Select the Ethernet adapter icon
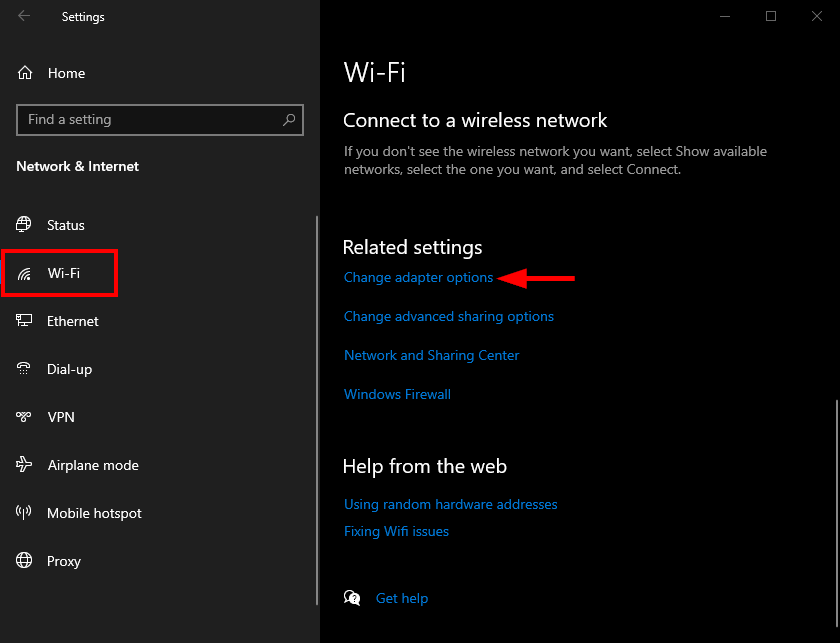Screen dimensions: 840x643 click(x=22, y=321)
